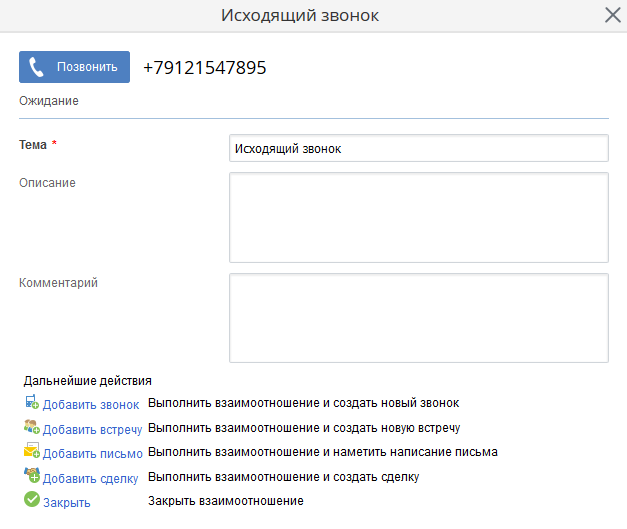627x529 pixels.
Task: Click inside the Комментарий text area
Action: [418, 318]
